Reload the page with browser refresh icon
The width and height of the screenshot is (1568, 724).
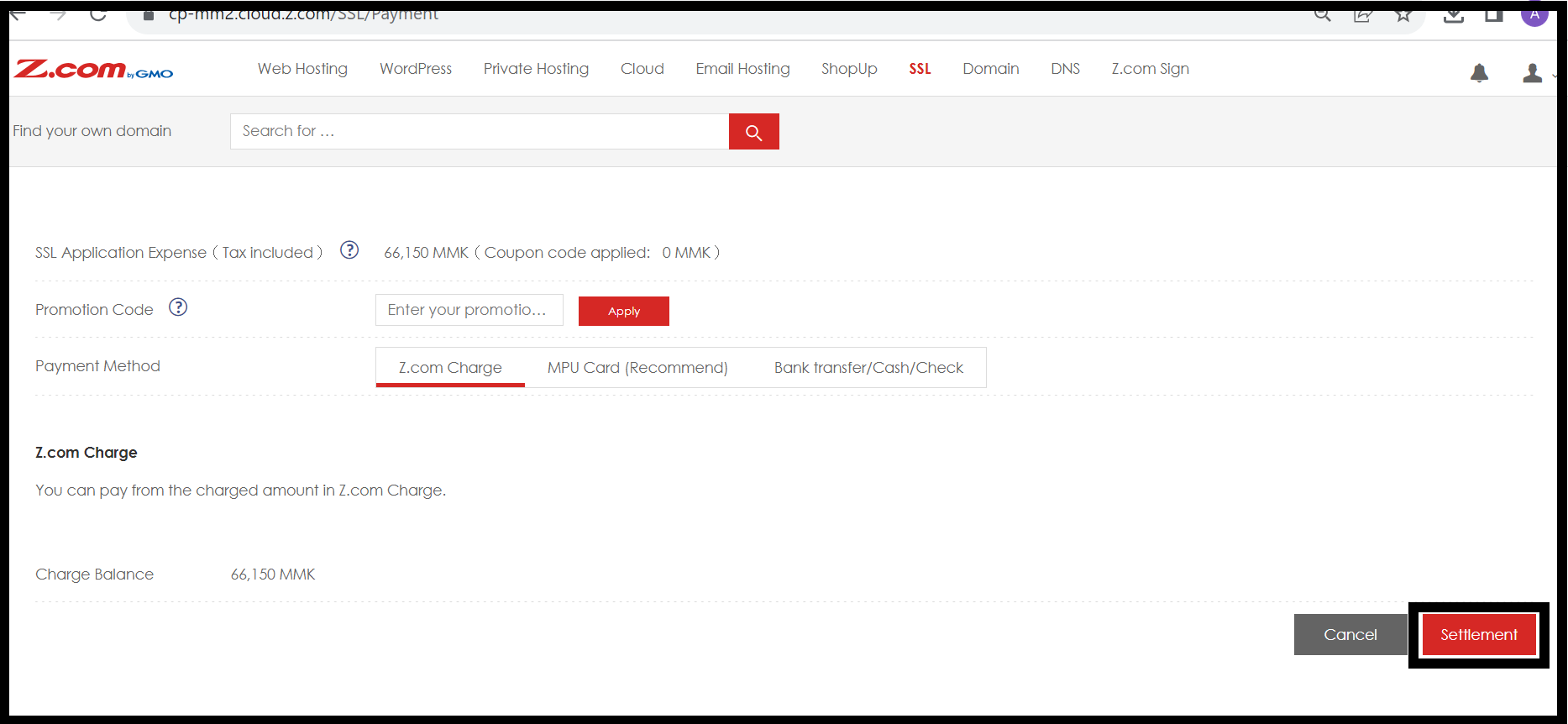click(98, 14)
